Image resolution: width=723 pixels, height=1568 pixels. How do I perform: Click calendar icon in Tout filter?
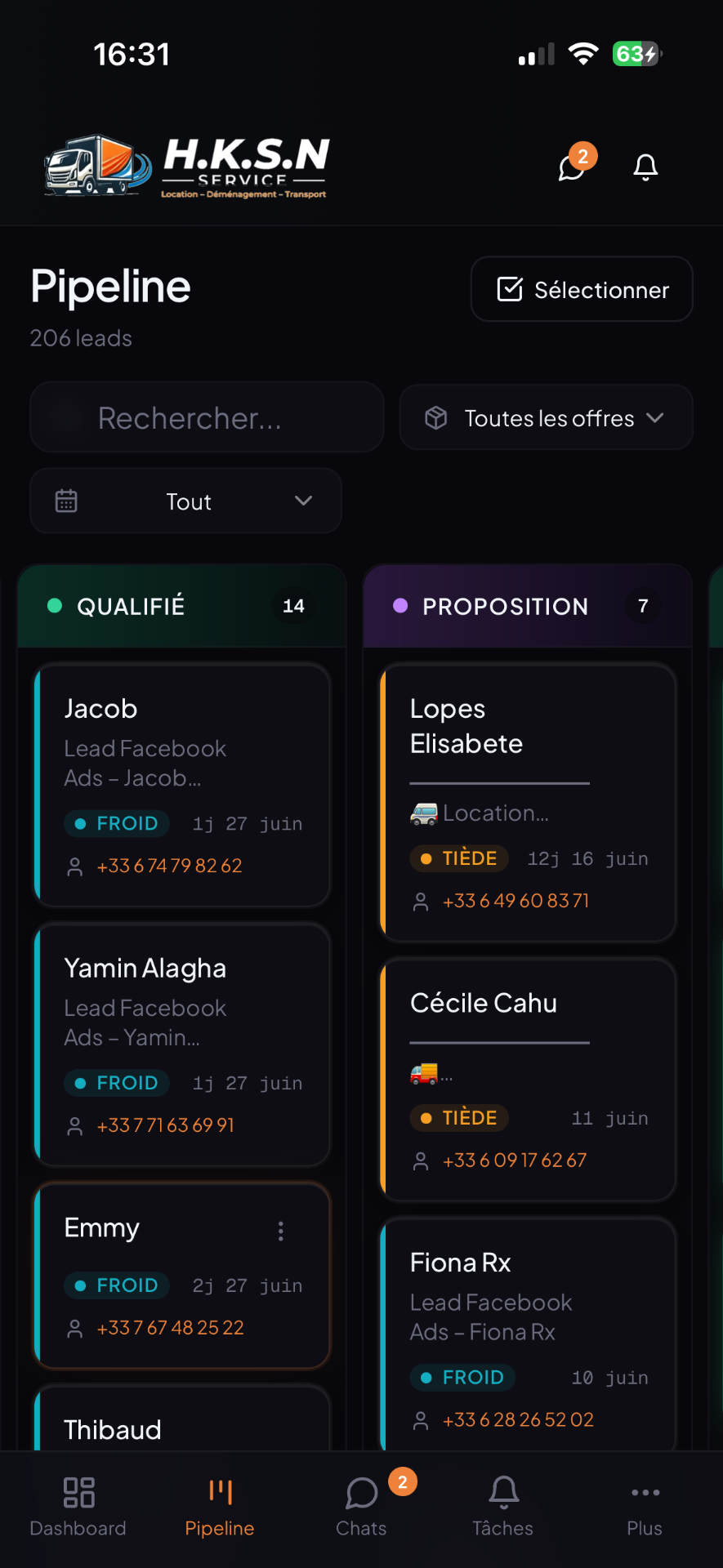[x=66, y=501]
